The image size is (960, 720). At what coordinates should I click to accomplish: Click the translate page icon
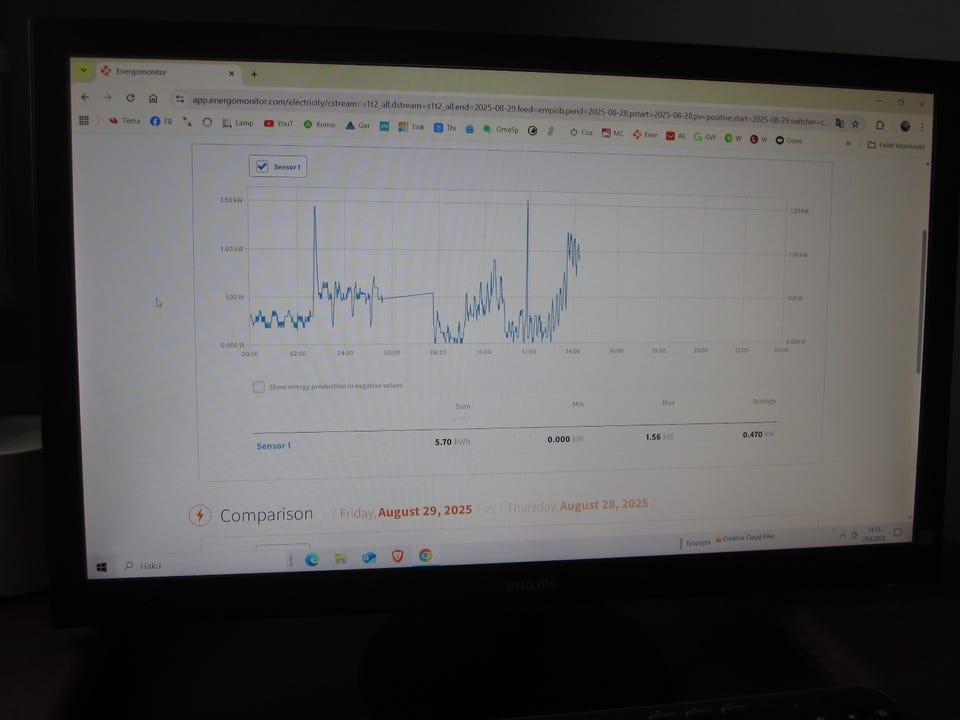[839, 123]
